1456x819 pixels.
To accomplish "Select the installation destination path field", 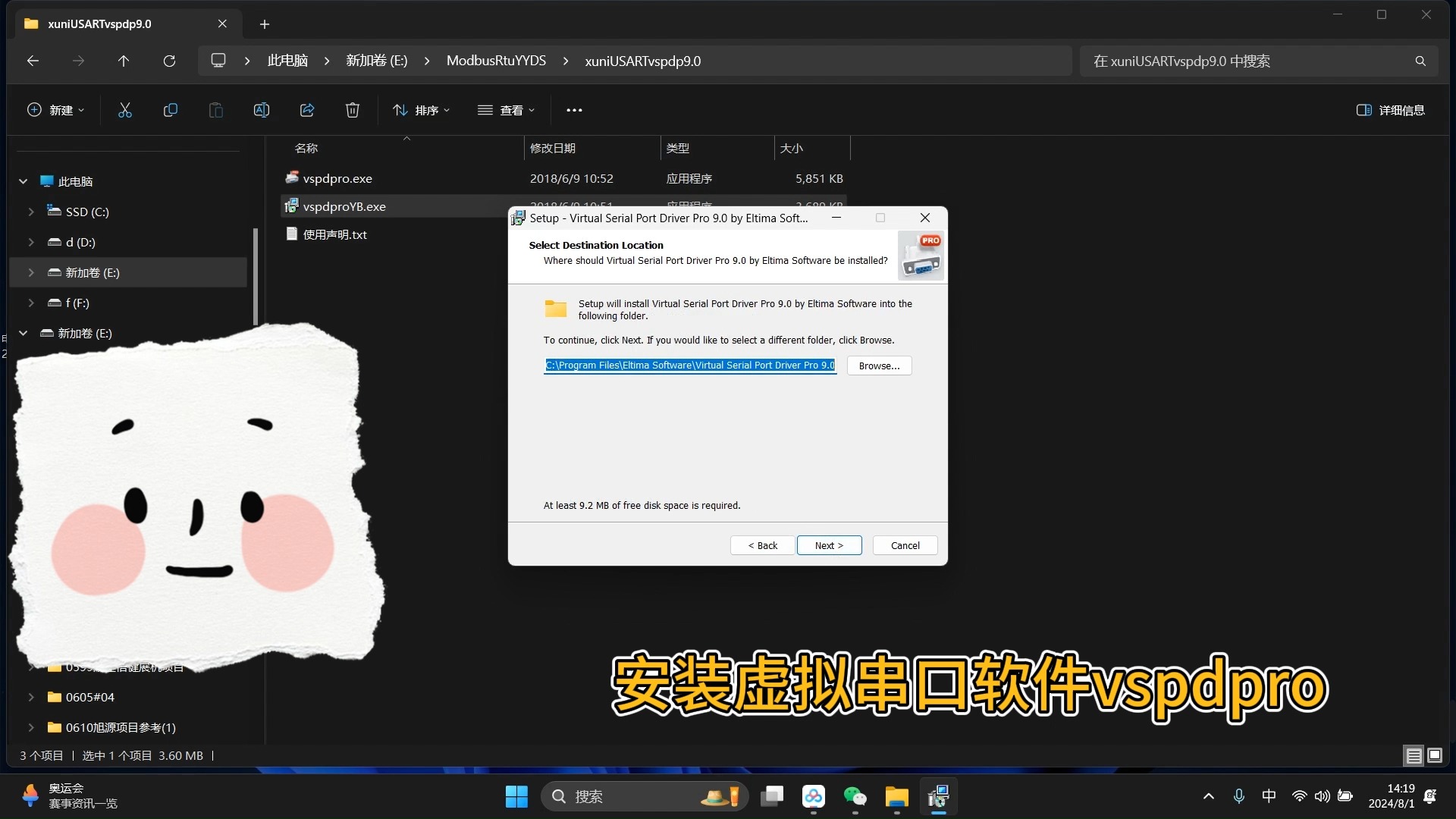I will pos(690,365).
